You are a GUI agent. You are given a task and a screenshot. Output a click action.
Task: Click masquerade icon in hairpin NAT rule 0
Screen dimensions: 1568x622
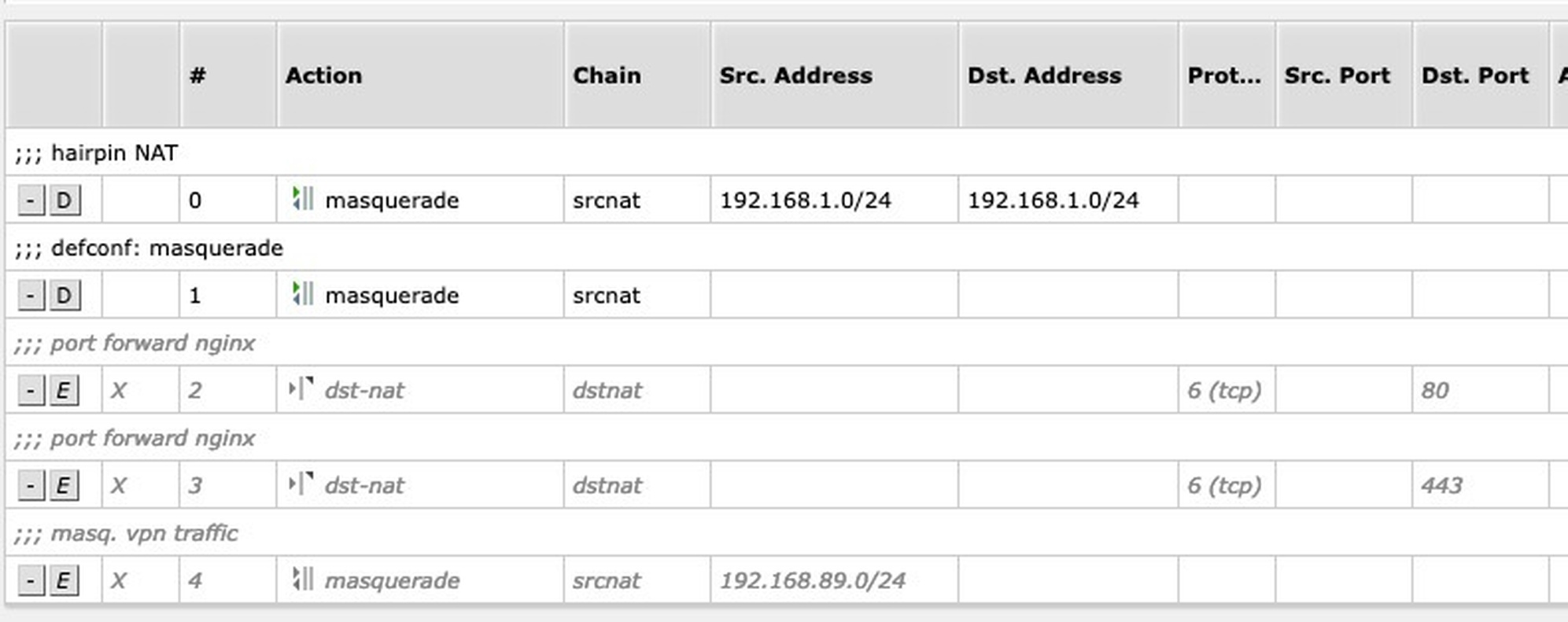302,199
